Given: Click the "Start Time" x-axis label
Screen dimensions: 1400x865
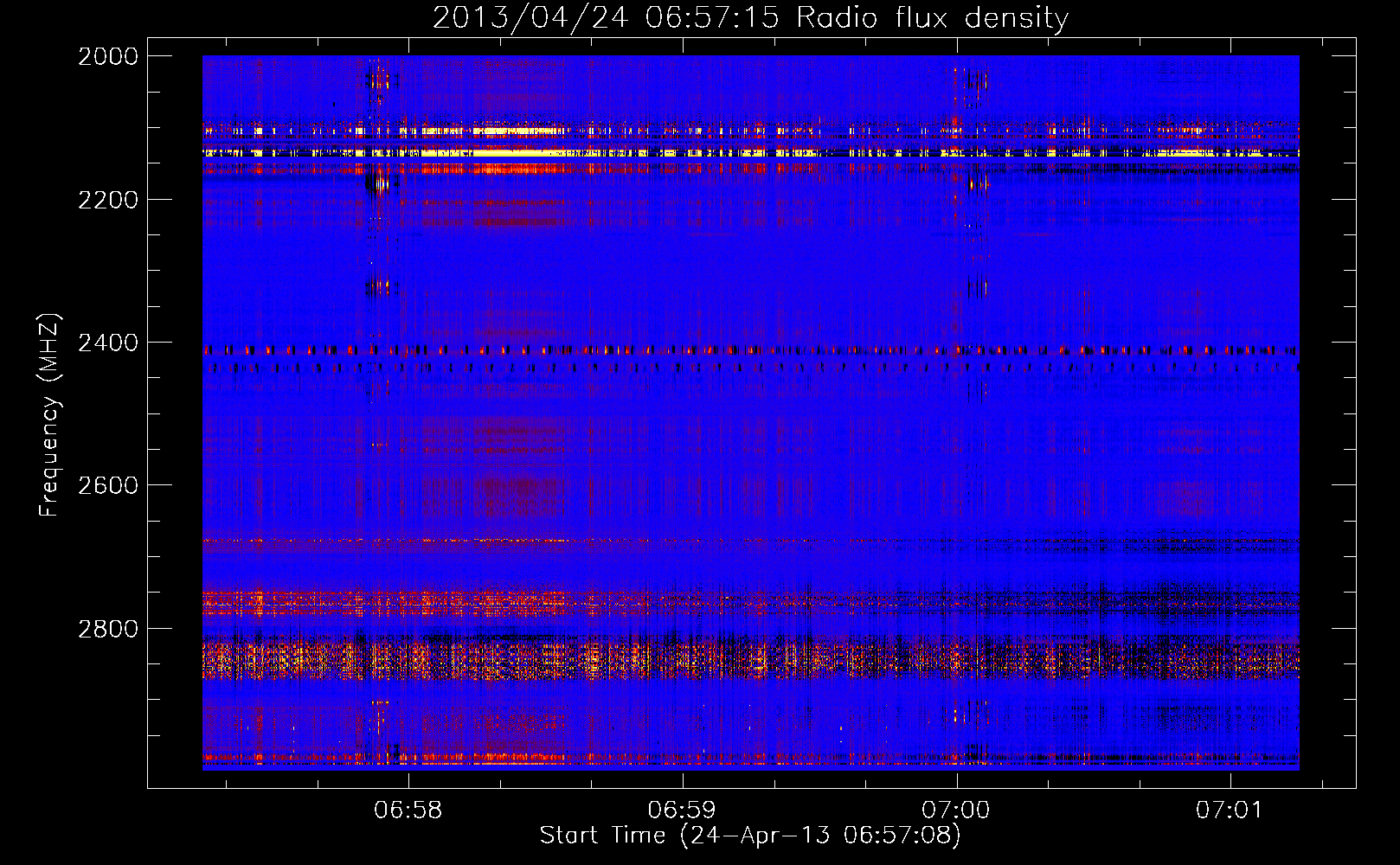Looking at the screenshot, I should (749, 835).
